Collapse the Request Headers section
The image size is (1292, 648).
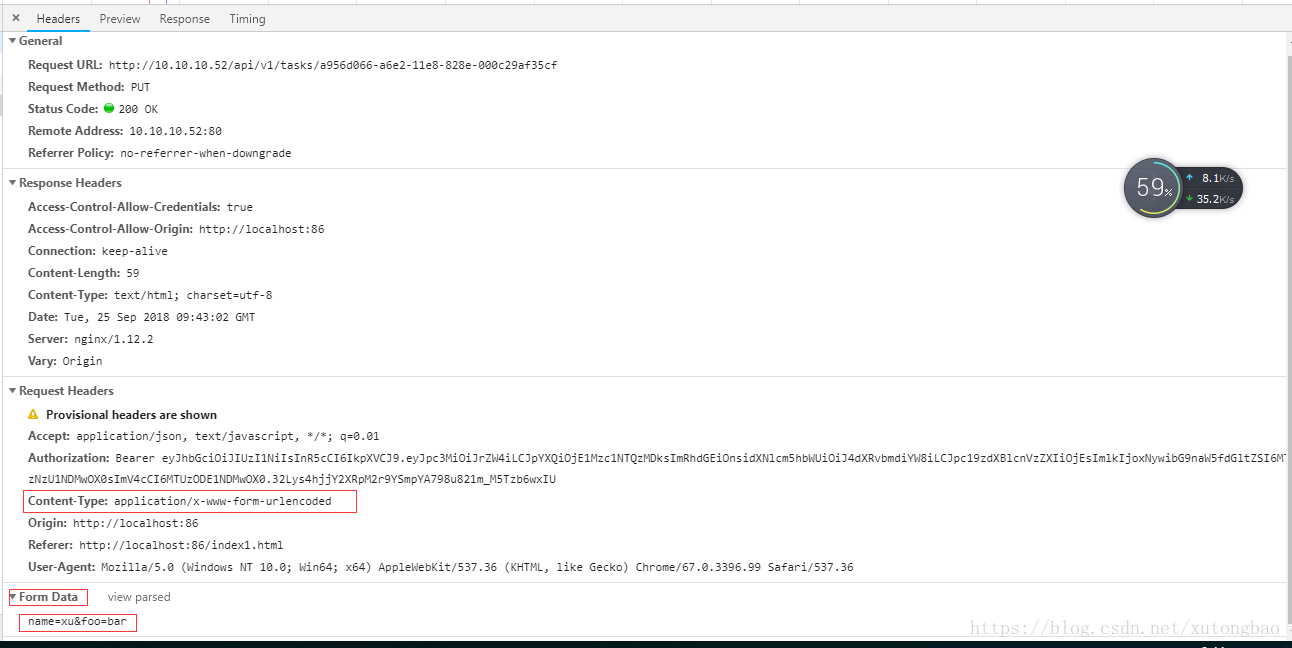pyautogui.click(x=11, y=390)
